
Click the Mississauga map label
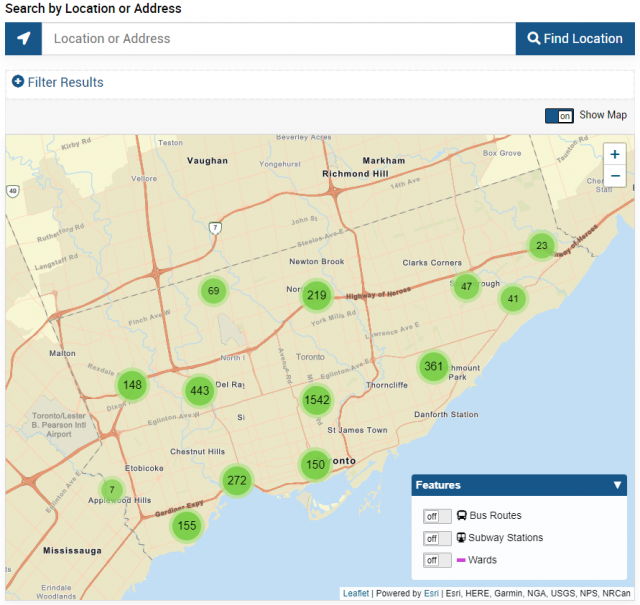(72, 550)
